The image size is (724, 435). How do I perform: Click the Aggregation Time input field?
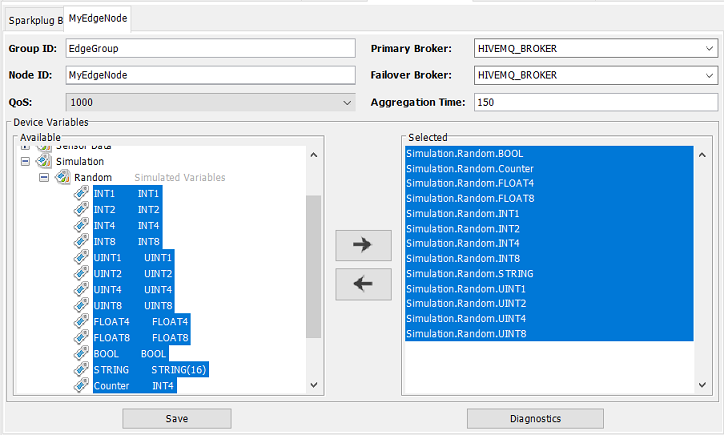click(x=596, y=102)
